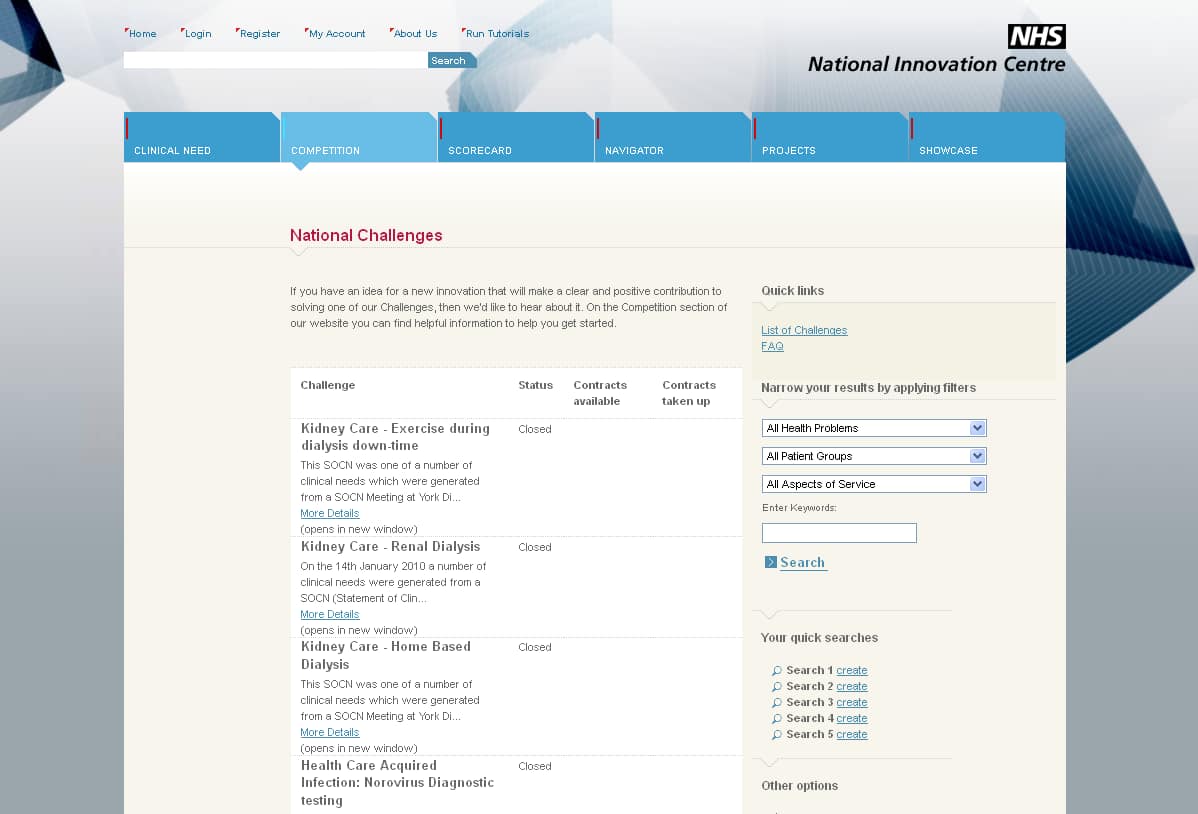Click Register in the top menu
This screenshot has width=1198, height=814.
click(259, 34)
